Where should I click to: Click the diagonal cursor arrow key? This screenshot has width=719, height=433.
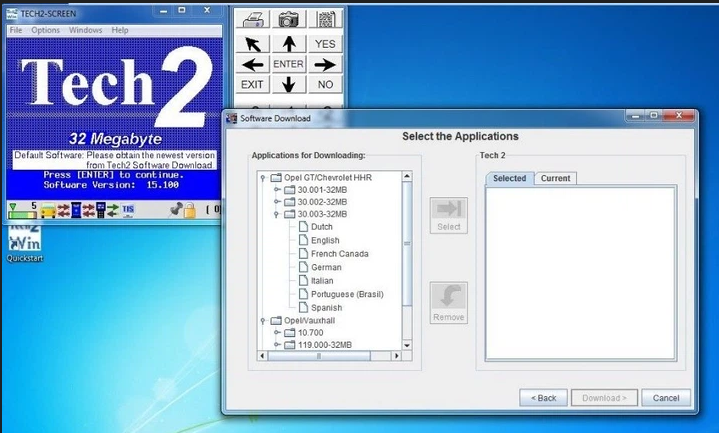coord(252,44)
